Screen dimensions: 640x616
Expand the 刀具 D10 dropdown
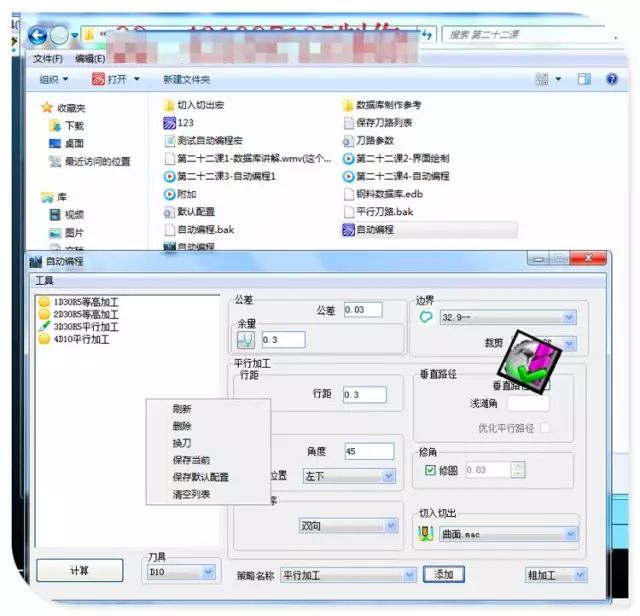(x=208, y=572)
